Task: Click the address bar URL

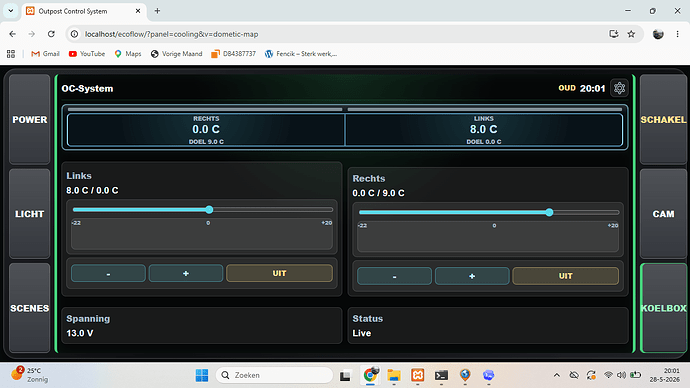Action: 172,34
